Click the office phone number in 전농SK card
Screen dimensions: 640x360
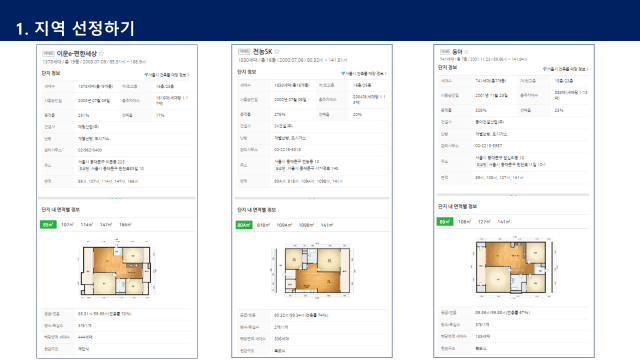287,150
